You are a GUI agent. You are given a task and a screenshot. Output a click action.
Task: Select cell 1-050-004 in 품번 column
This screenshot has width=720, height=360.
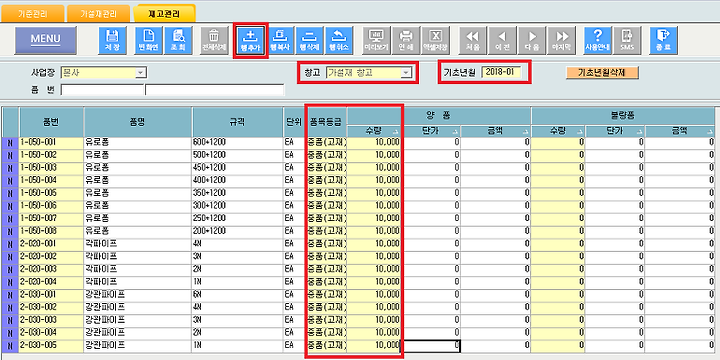(51, 180)
